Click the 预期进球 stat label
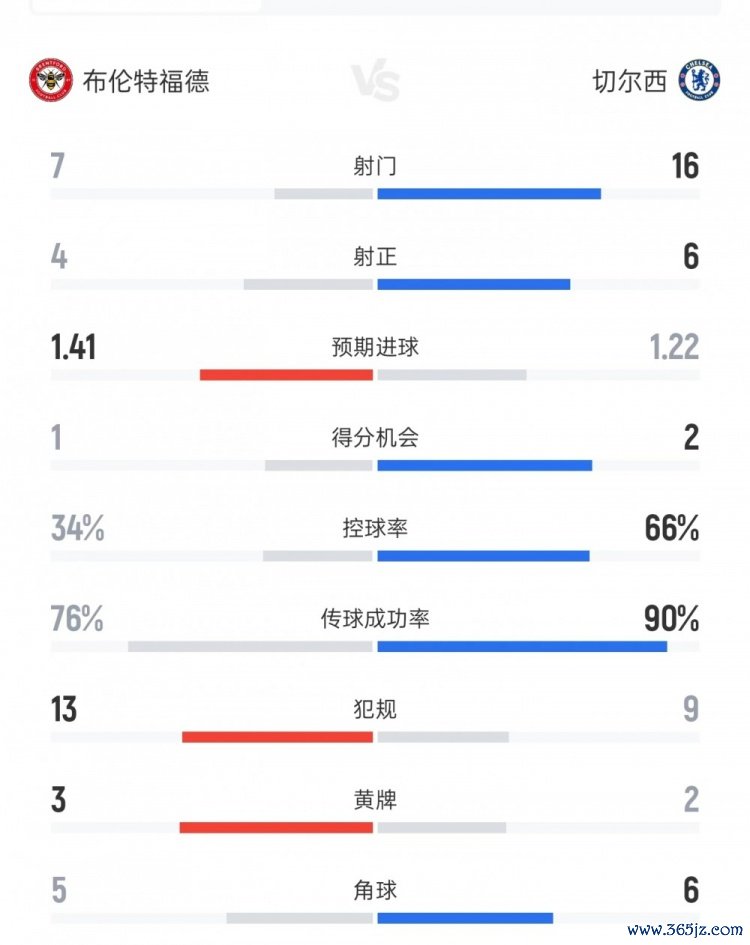Image resolution: width=750 pixels, height=945 pixels. (375, 347)
